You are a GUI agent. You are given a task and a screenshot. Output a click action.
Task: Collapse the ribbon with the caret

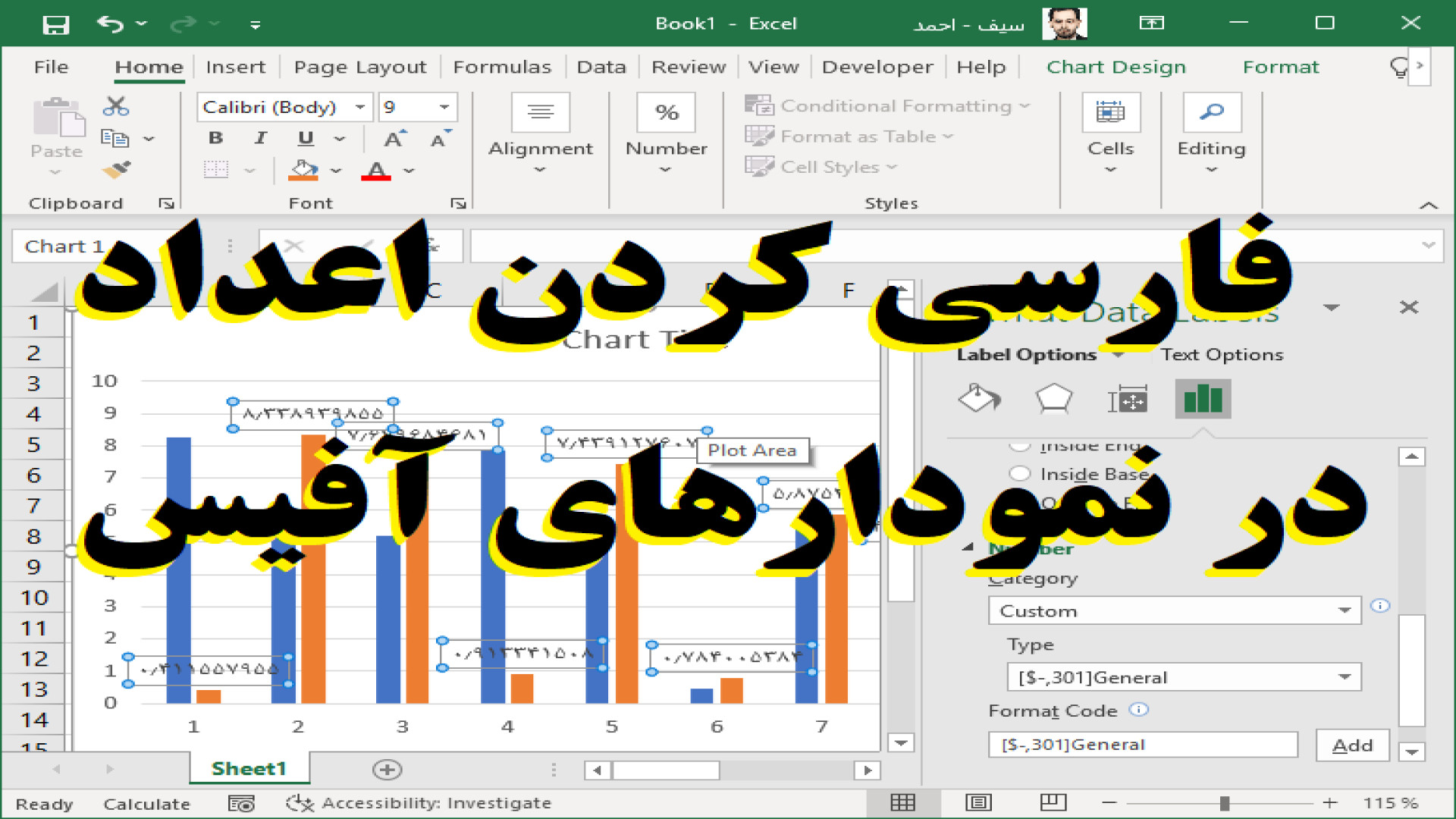tap(1429, 205)
